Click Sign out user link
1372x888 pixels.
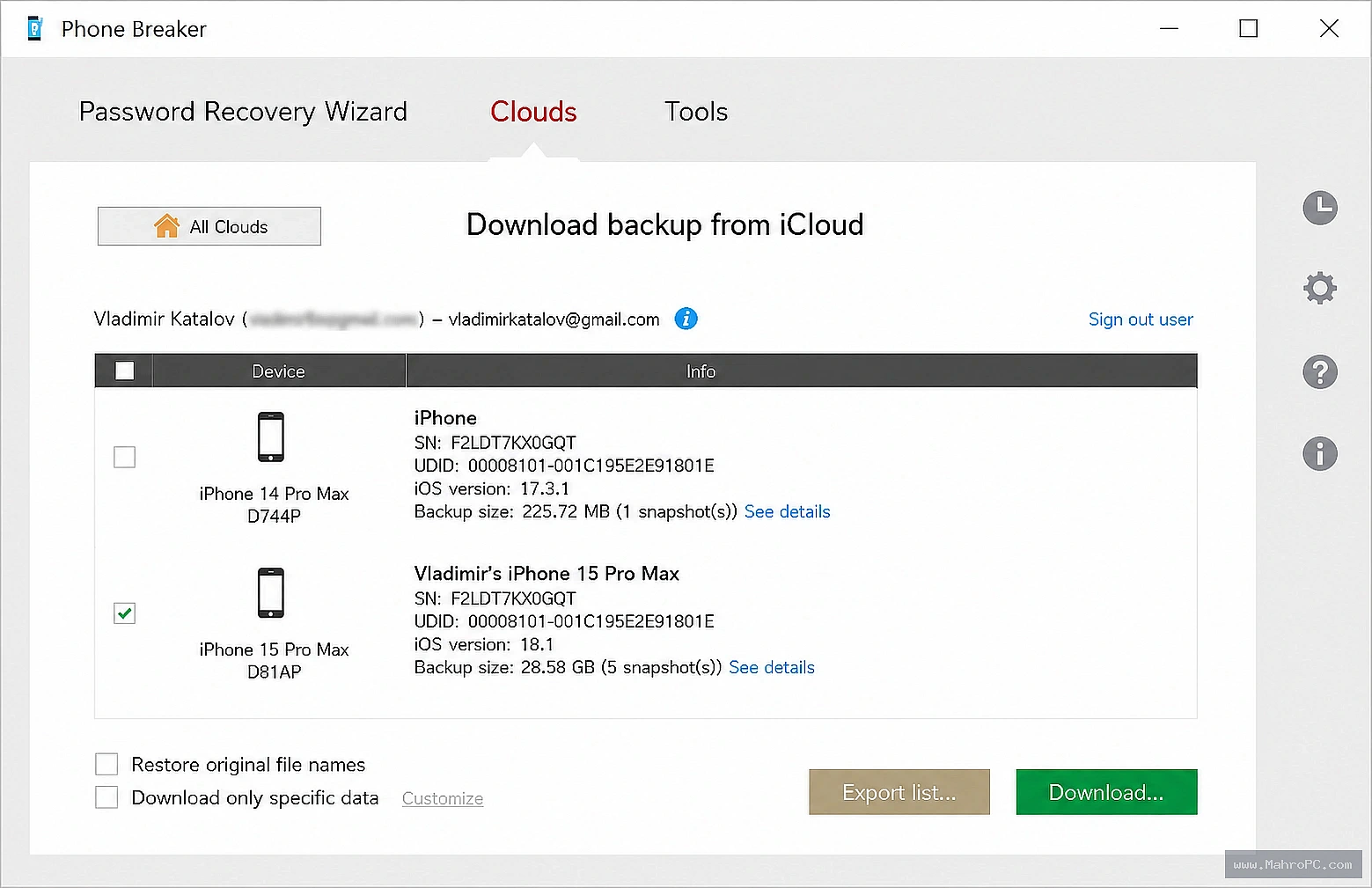click(x=1141, y=319)
